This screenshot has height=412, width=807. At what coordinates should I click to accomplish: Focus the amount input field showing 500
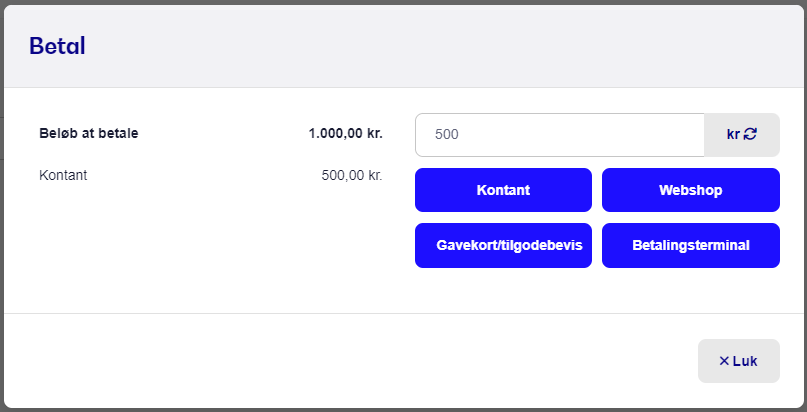[559, 135]
